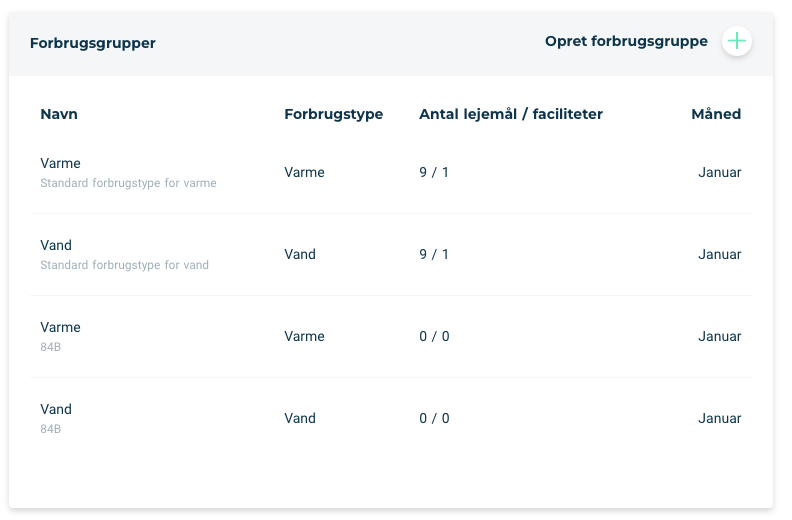Click Varme type cell in Varme 84B row
The image size is (792, 520).
pyautogui.click(x=304, y=336)
